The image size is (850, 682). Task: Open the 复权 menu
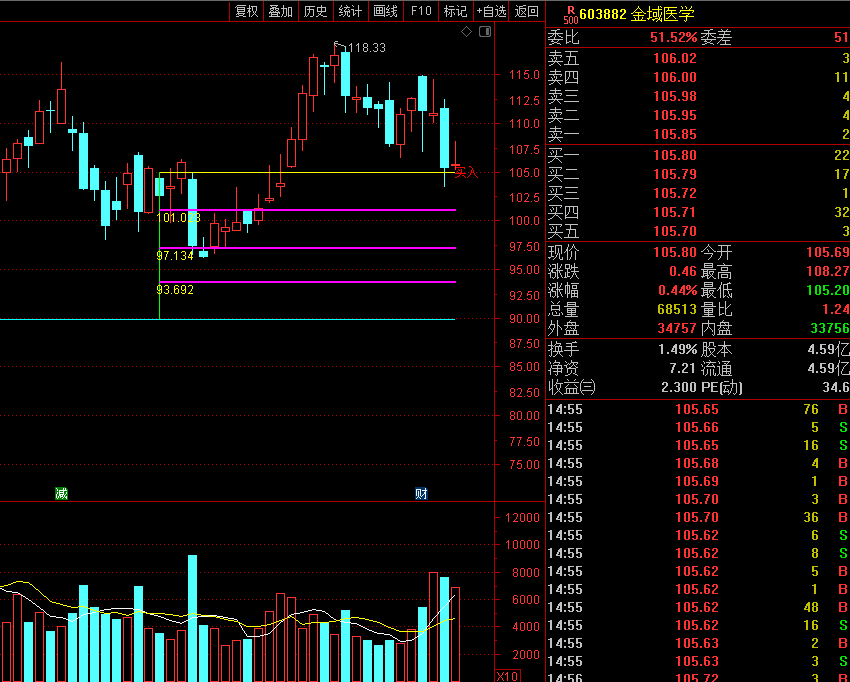click(246, 11)
